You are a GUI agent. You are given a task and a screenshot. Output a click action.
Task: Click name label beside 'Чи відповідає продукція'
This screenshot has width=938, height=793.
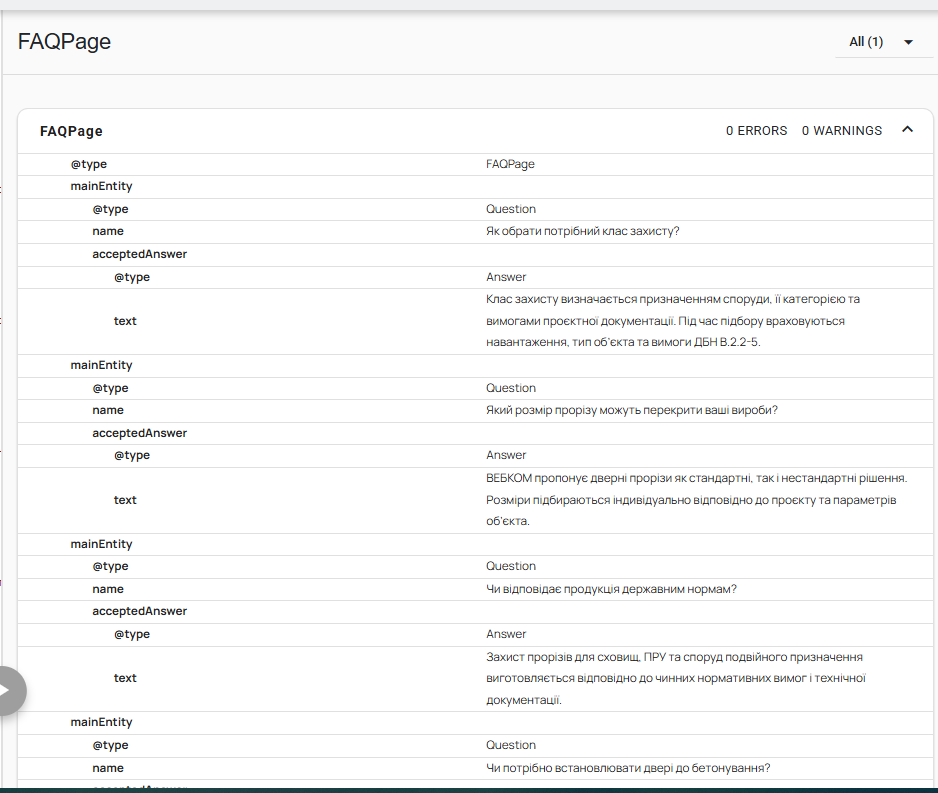[108, 589]
